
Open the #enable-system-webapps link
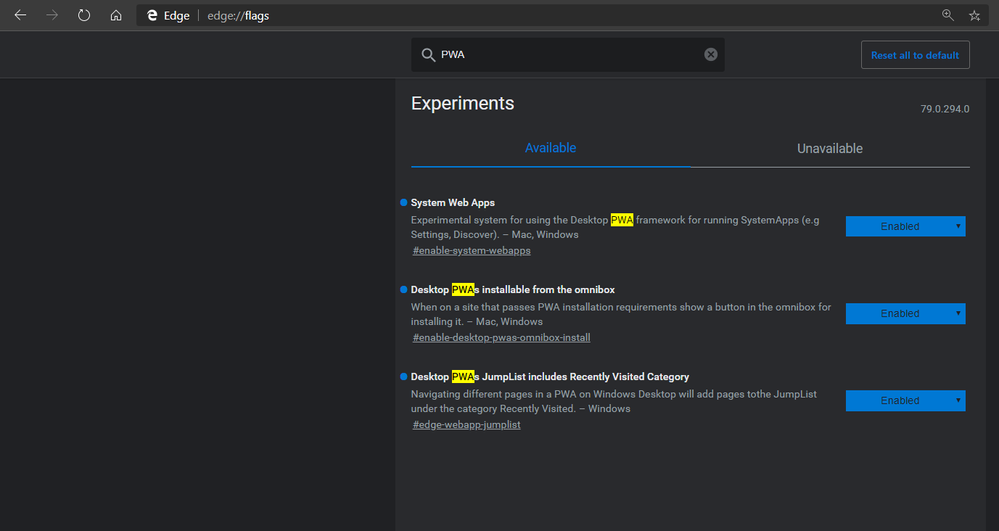(x=471, y=251)
